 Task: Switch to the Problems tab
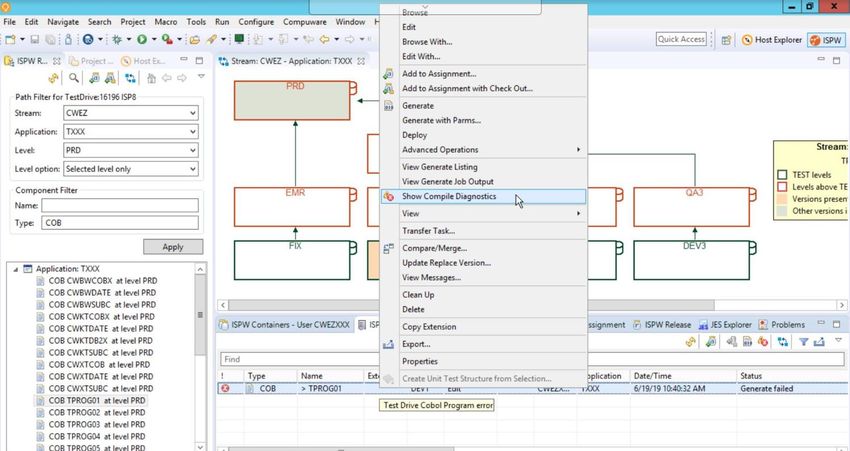coord(781,325)
